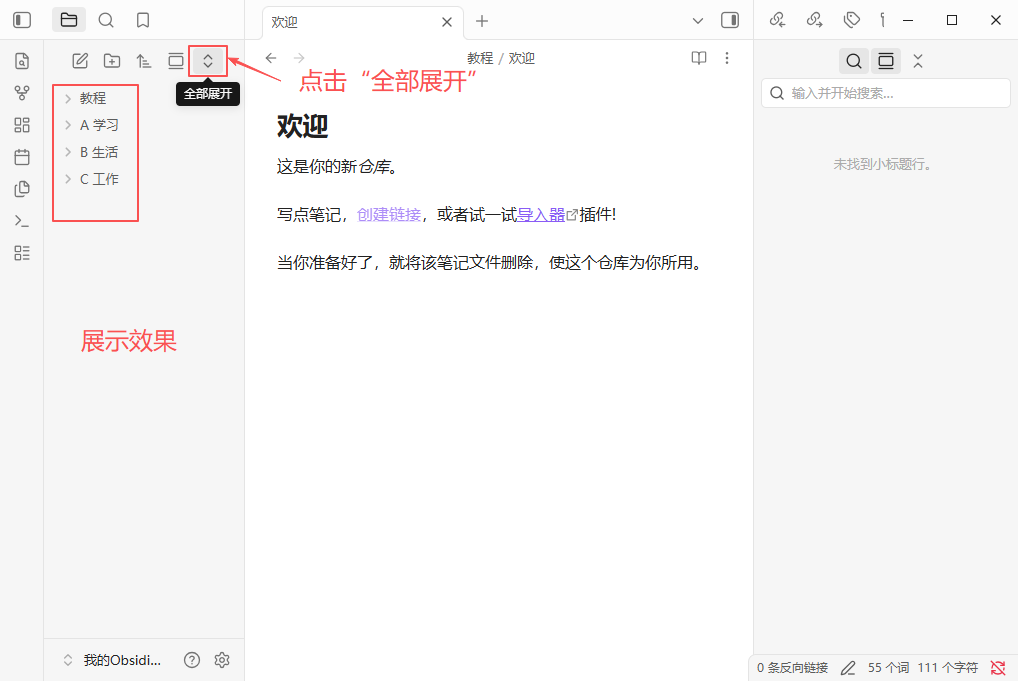Click 教程 in the breadcrumb
Image resolution: width=1018 pixels, height=681 pixels.
click(x=480, y=58)
